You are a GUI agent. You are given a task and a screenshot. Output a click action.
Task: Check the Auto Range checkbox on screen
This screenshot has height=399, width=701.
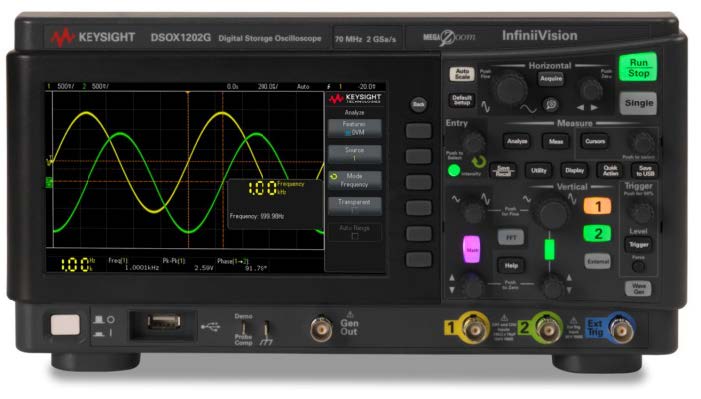(355, 236)
